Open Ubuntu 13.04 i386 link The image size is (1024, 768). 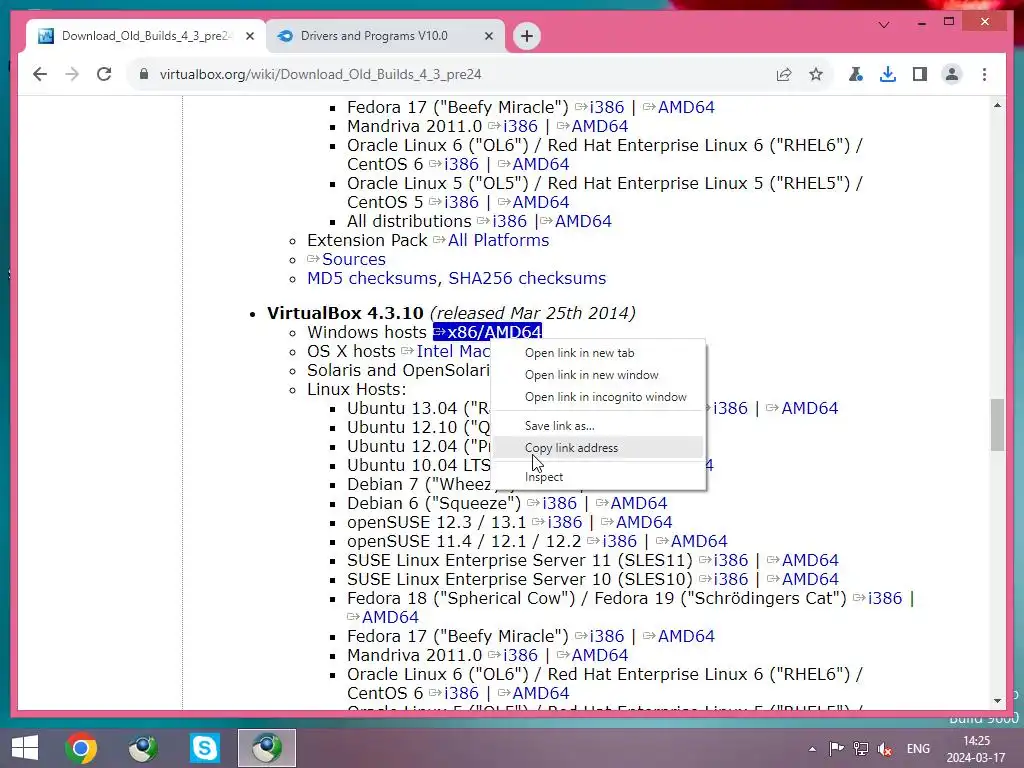coord(730,408)
